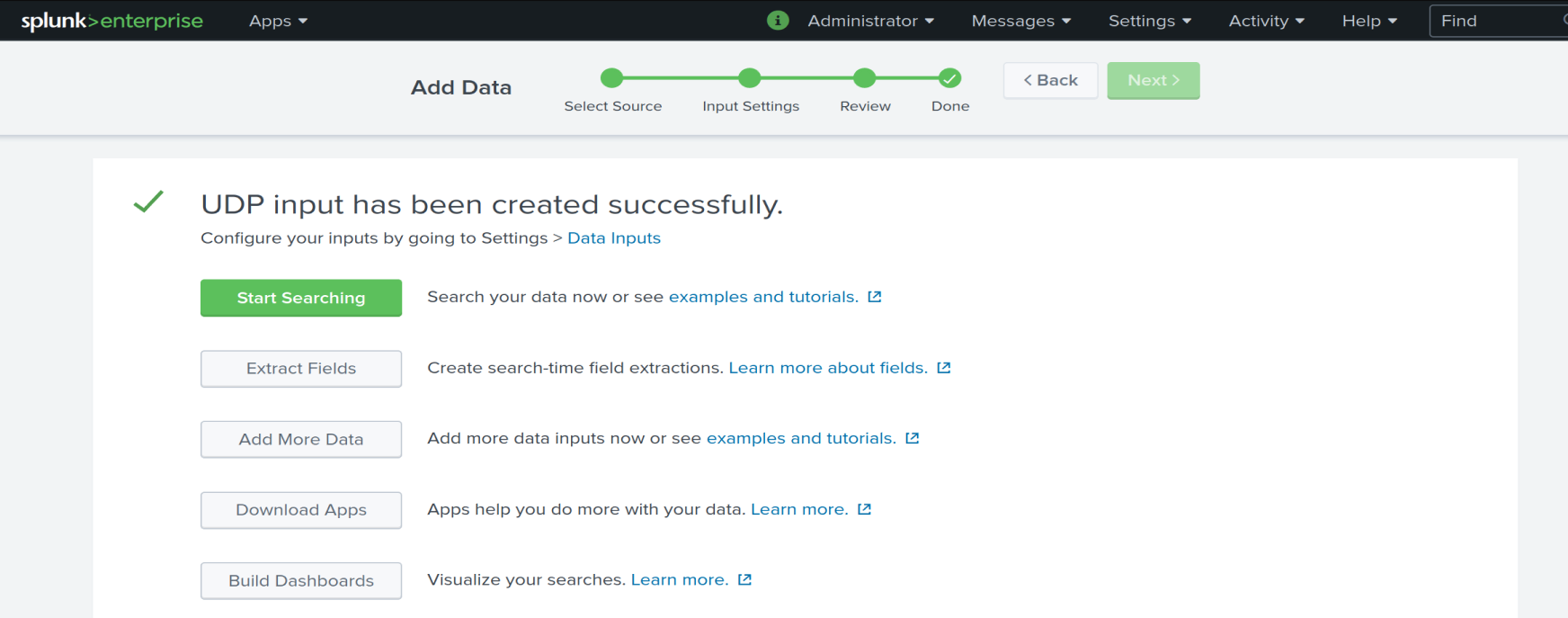
Task: Click the Find search field
Action: (1499, 21)
